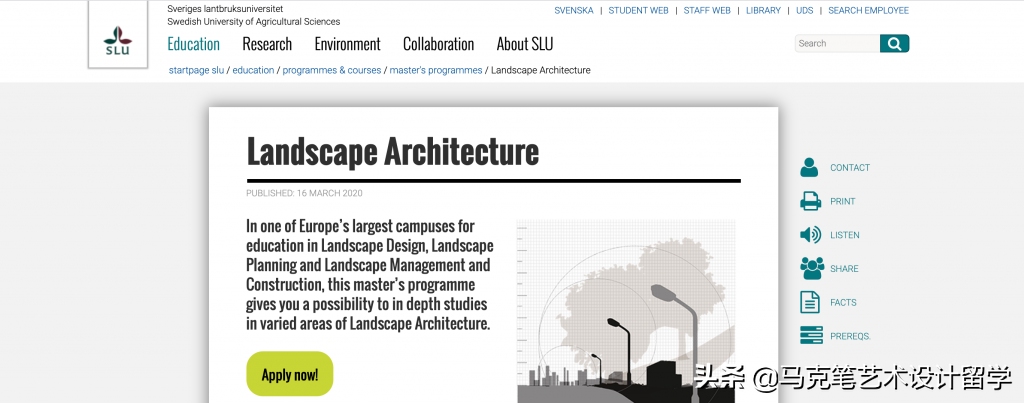
Task: Click 'PUBLISHED: 16 MARCH 2020' text
Action: point(304,193)
